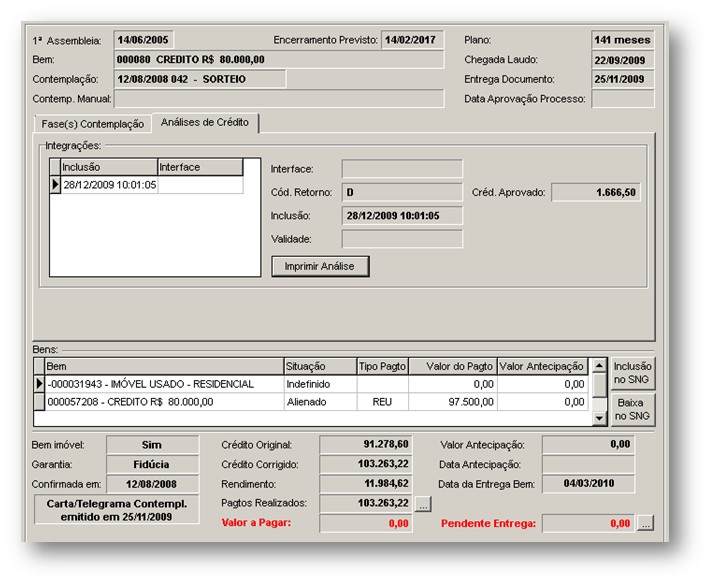Click the Chegada Laudo date field
Image resolution: width=711 pixels, height=584 pixels.
click(623, 60)
